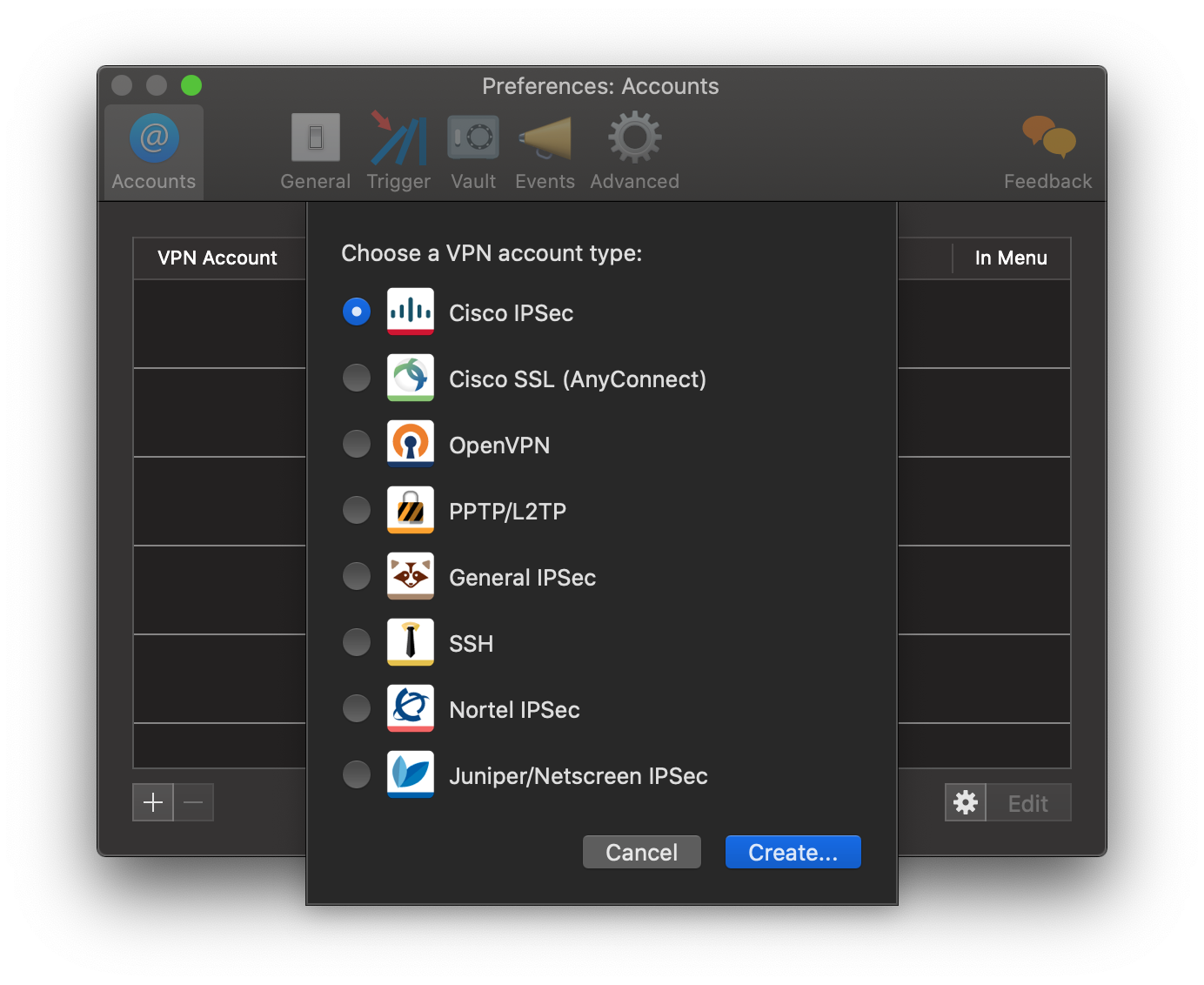This screenshot has width=1204, height=985.
Task: Click the Juniper/Netscreen IPSec label text
Action: tap(579, 776)
